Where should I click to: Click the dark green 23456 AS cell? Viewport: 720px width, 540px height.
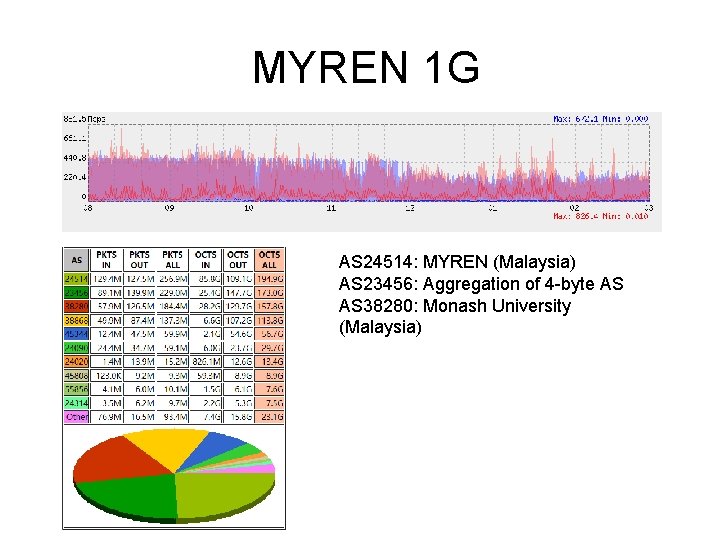pos(76,292)
